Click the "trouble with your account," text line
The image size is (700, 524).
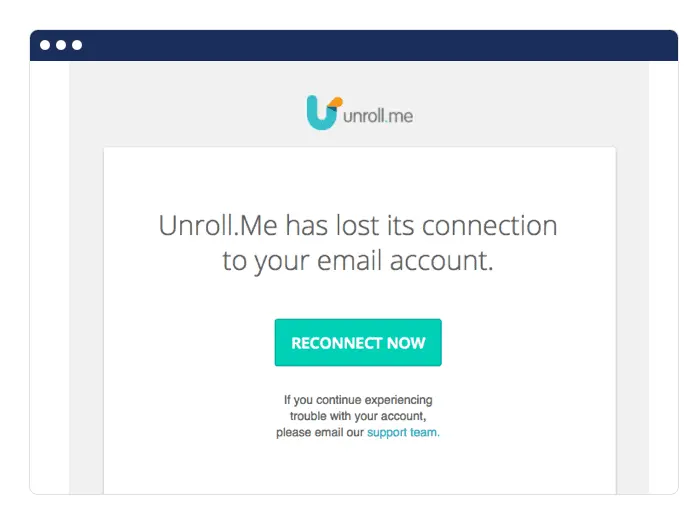click(x=357, y=416)
